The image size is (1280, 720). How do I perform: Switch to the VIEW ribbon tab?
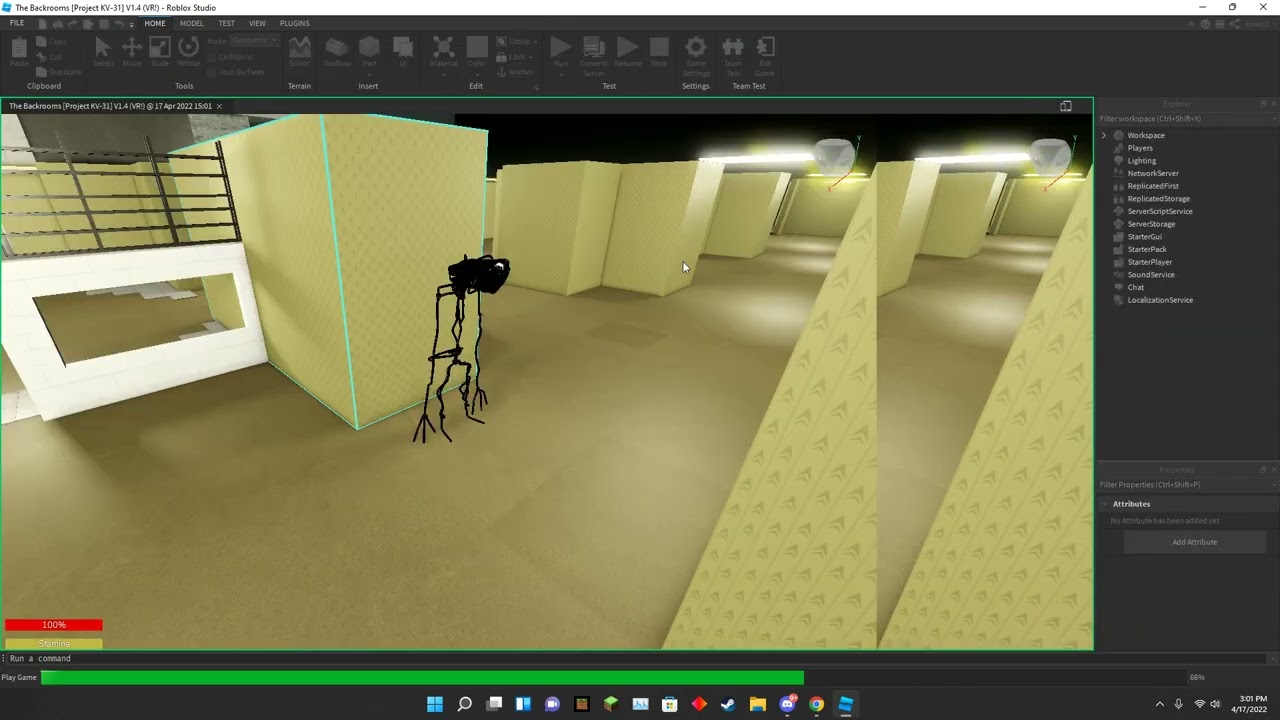pyautogui.click(x=257, y=23)
